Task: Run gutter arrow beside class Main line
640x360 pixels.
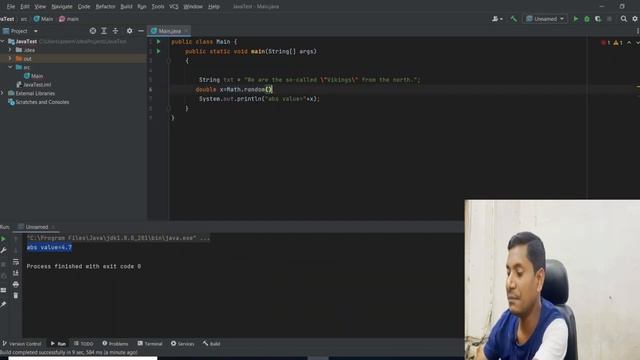Action: coord(158,42)
